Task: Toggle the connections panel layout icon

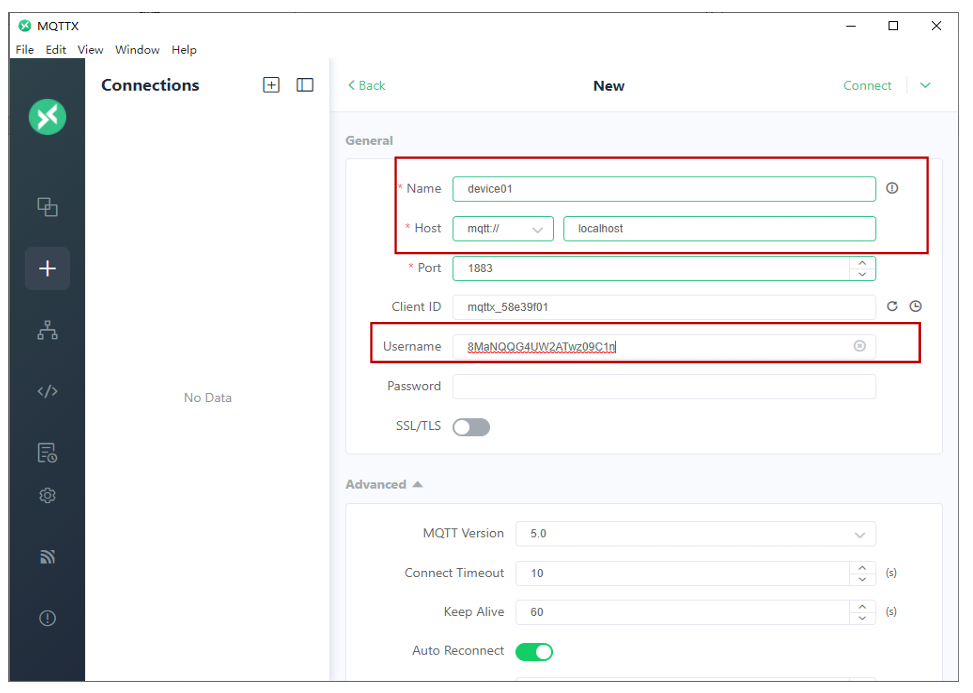Action: click(305, 85)
